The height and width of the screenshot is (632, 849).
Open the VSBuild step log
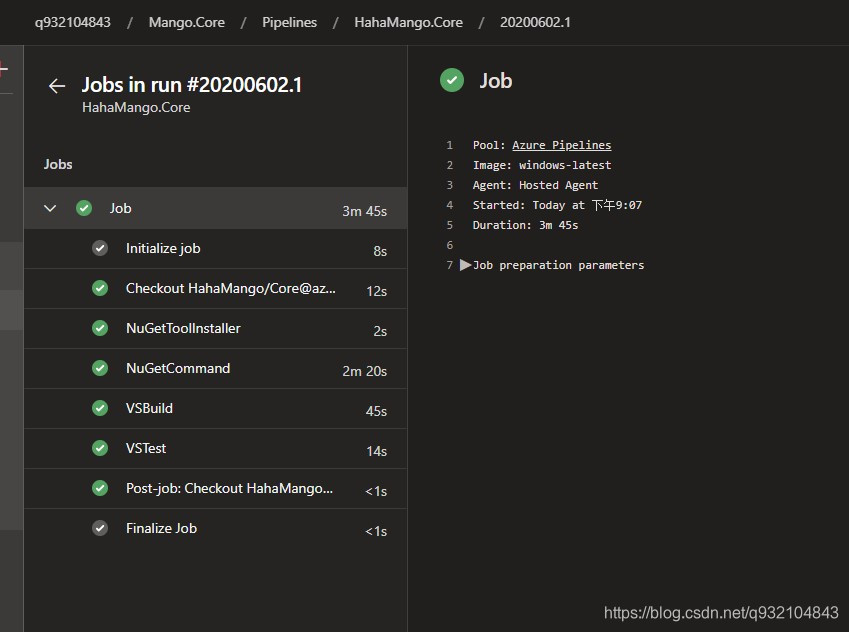click(x=215, y=409)
